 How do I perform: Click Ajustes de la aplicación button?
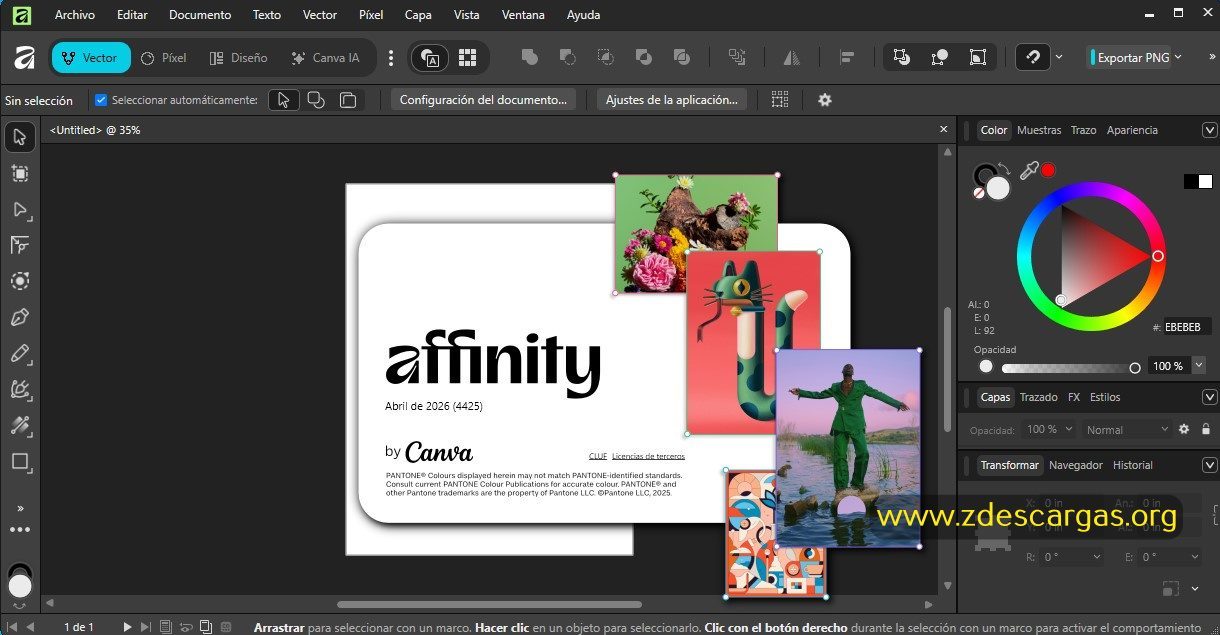672,100
